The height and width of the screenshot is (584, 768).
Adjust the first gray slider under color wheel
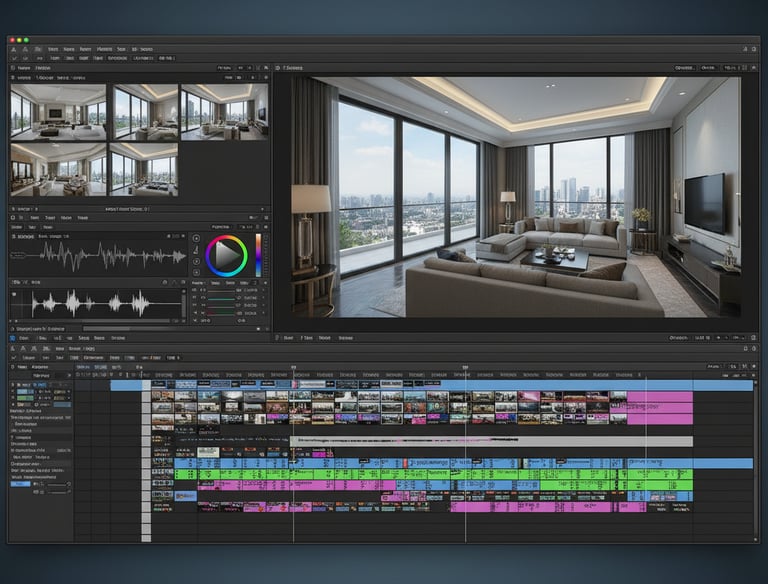[x=221, y=290]
